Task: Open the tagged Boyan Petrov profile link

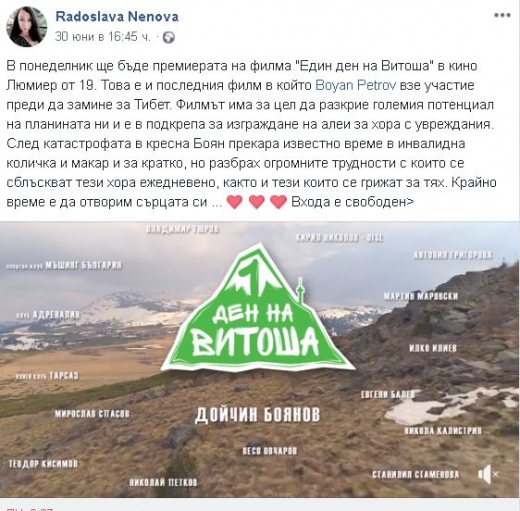Action: (x=356, y=85)
